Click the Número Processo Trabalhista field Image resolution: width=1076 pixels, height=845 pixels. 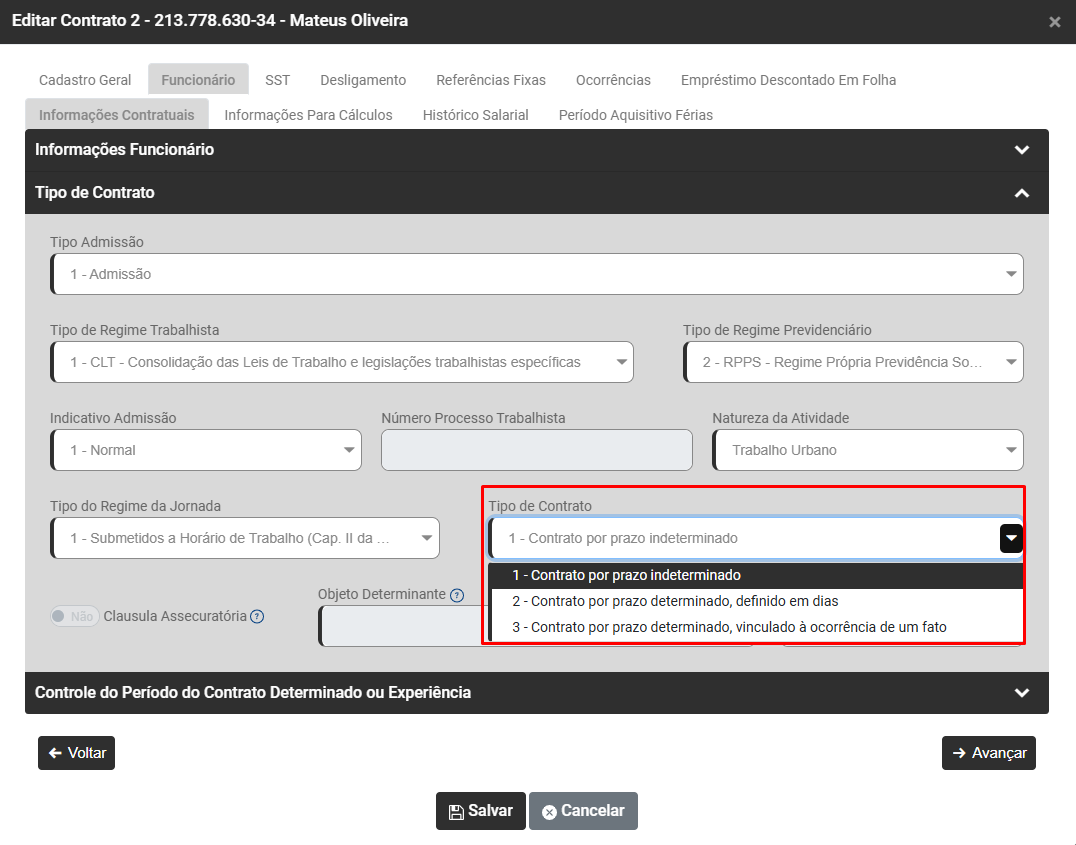coord(536,450)
